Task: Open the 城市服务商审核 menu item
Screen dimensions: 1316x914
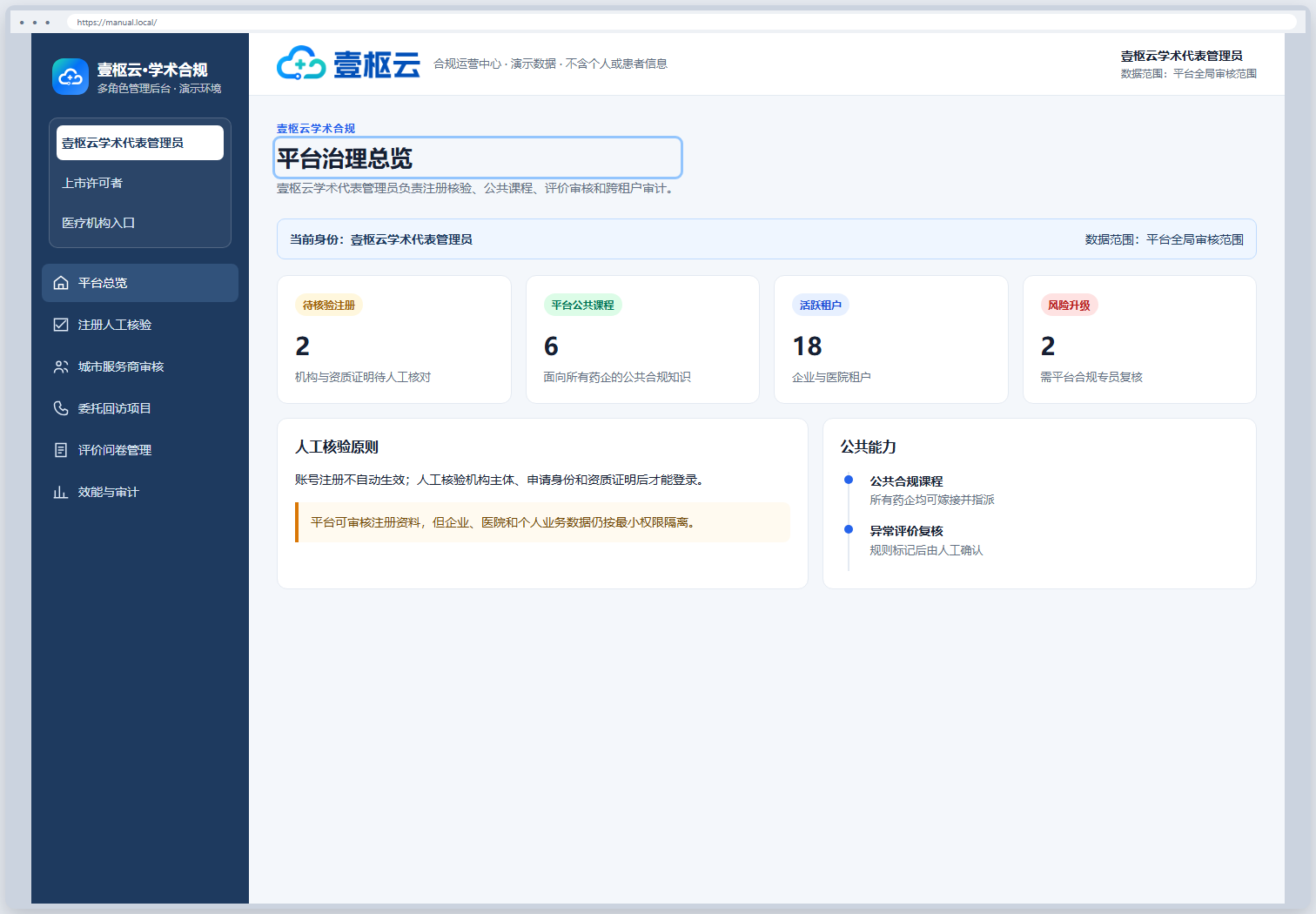Action: 140,366
